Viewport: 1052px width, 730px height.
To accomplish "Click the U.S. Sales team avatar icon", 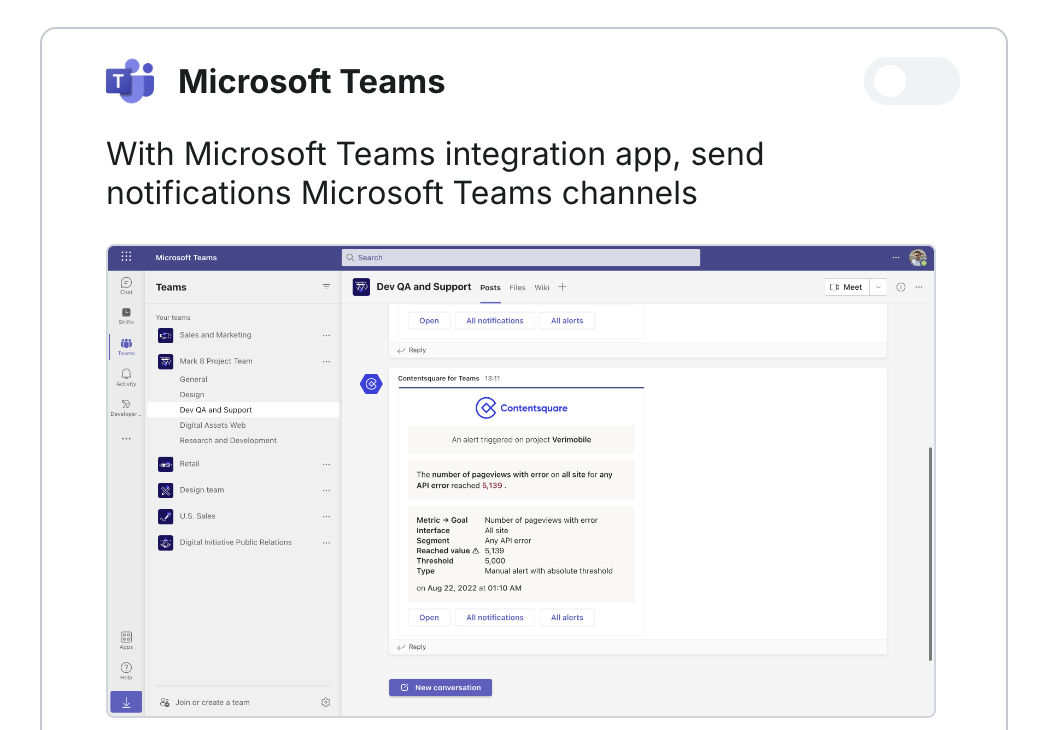I will (x=166, y=516).
